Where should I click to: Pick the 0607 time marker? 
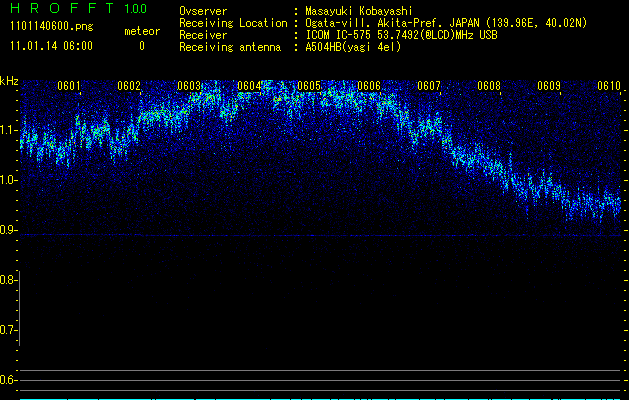[429, 86]
